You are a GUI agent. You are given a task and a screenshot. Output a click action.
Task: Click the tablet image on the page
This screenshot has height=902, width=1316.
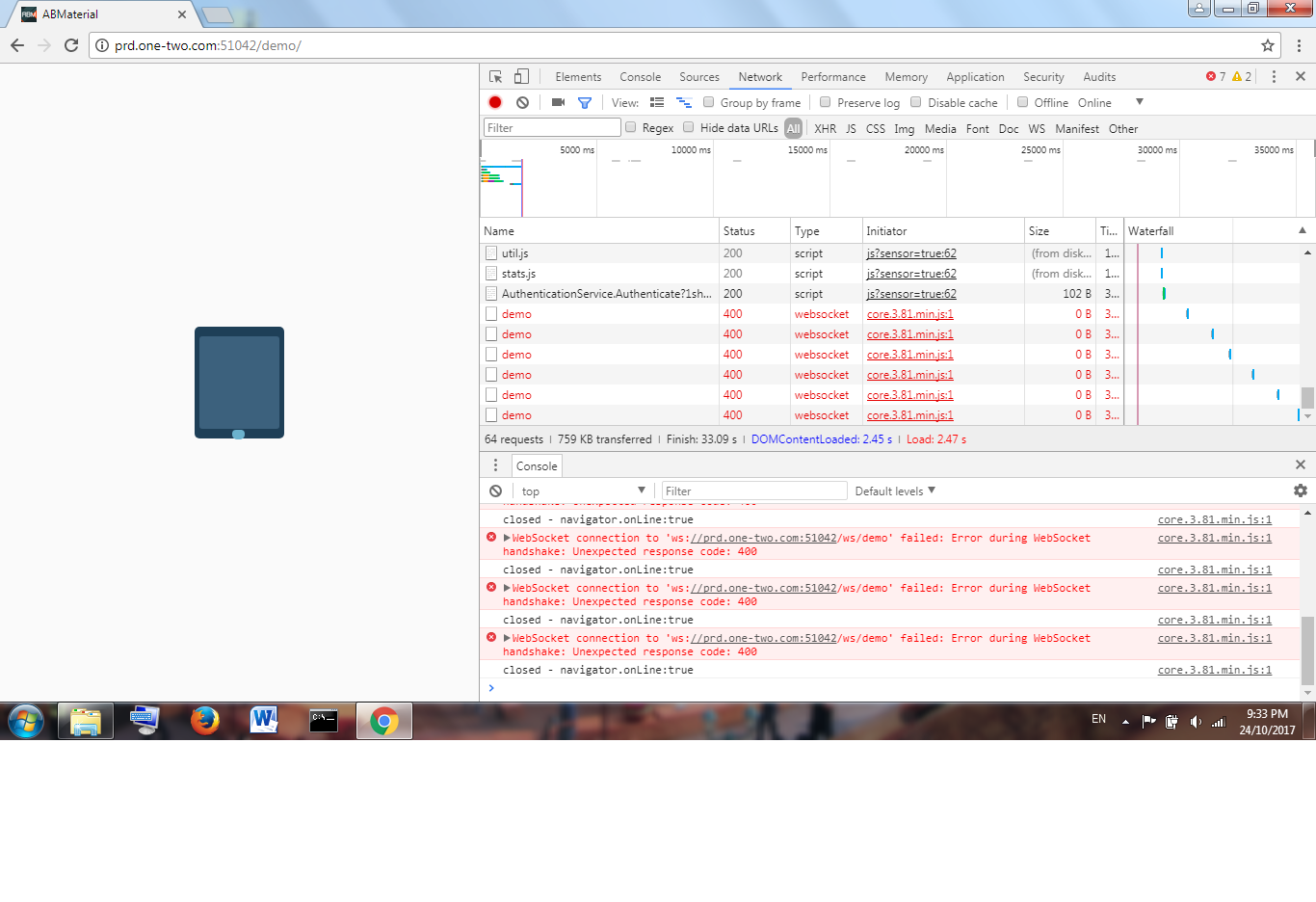[239, 383]
